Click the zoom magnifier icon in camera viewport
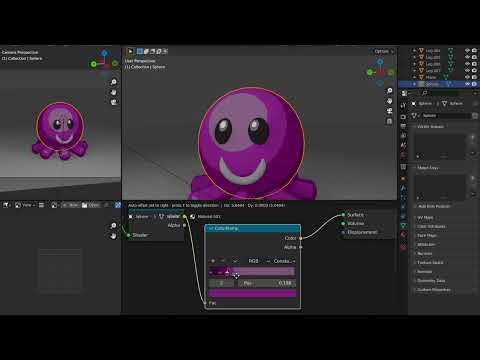480x360 pixels. [114, 82]
